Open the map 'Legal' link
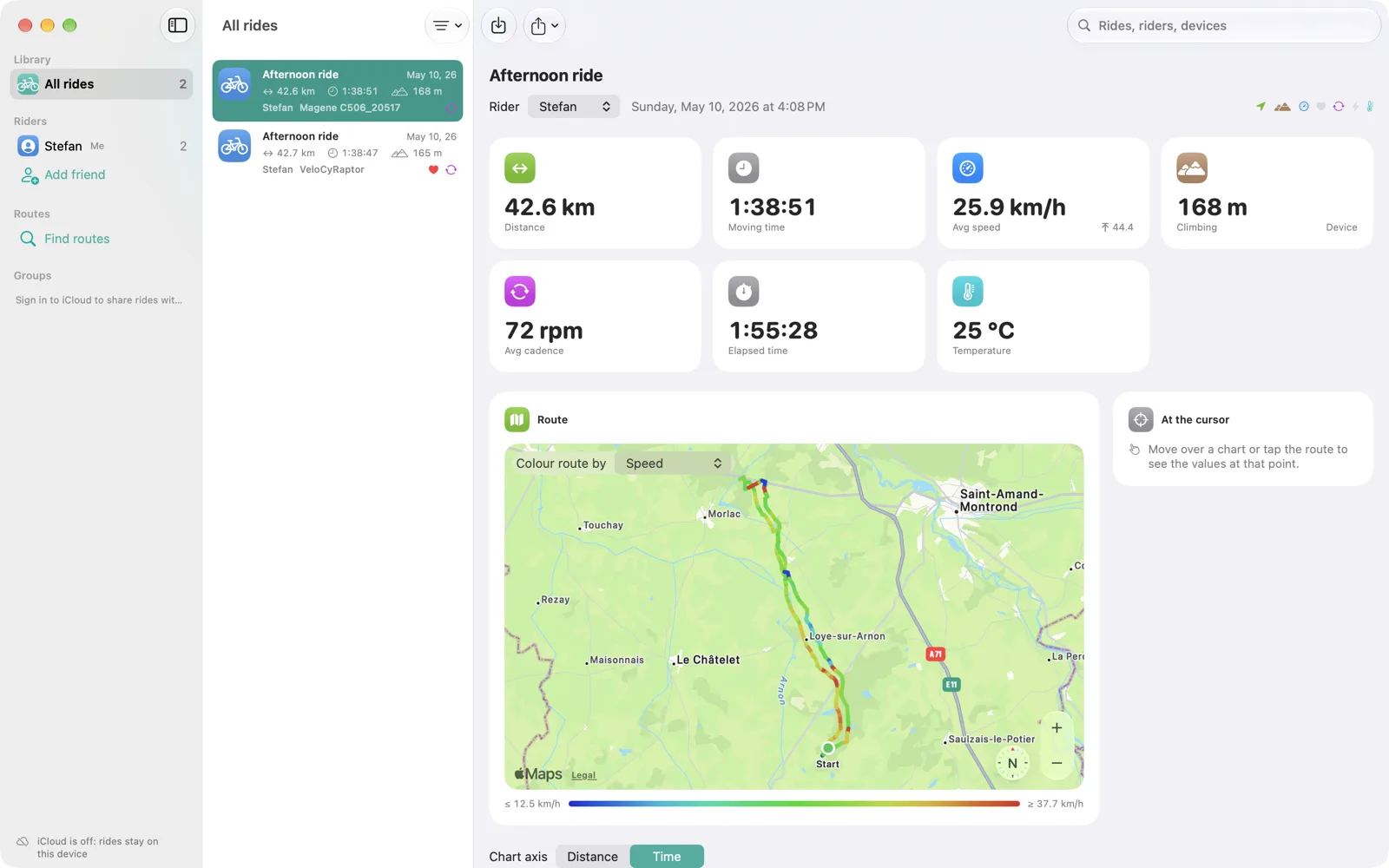Viewport: 1389px width, 868px height. tap(583, 776)
